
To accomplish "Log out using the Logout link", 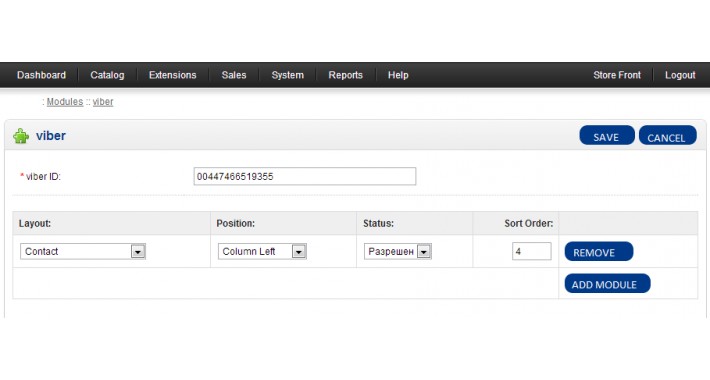I will point(680,75).
